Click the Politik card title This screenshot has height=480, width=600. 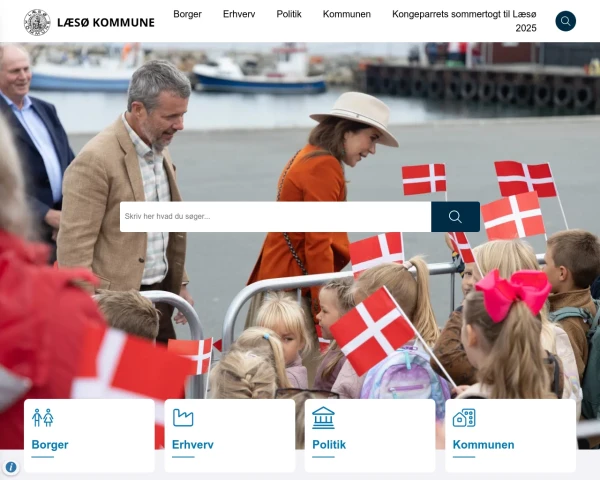tap(329, 445)
